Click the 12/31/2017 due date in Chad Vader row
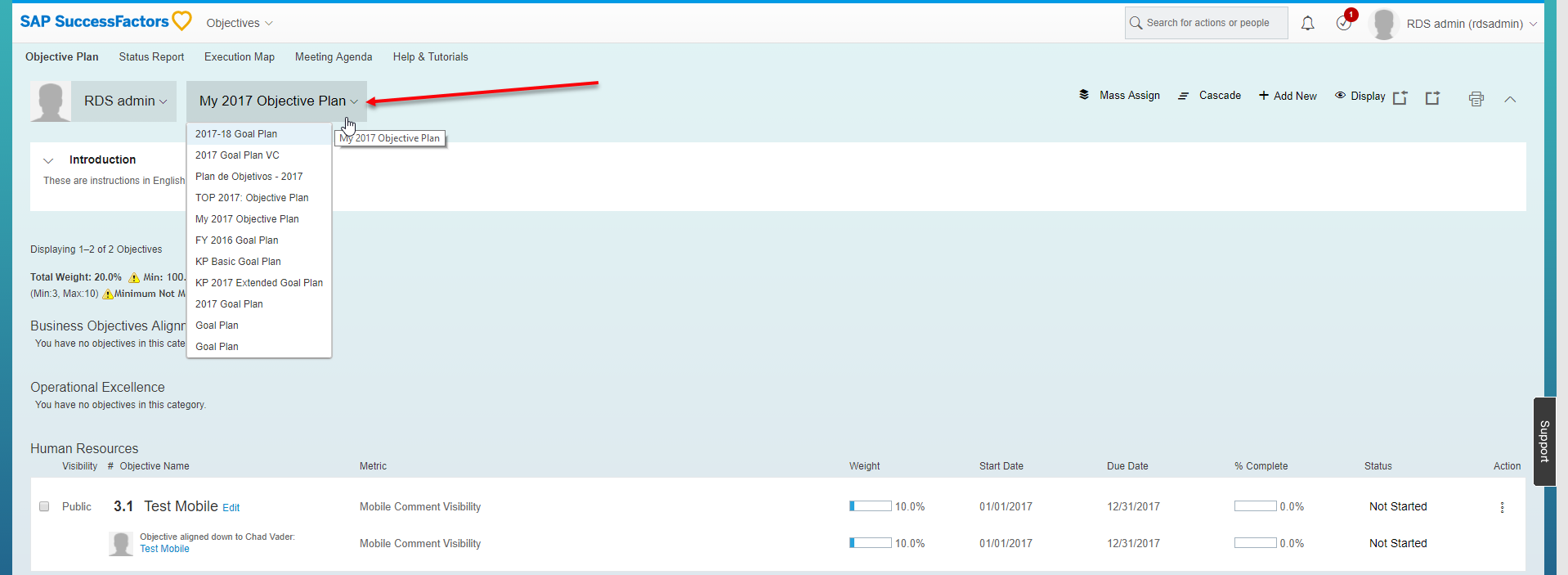 (1133, 543)
